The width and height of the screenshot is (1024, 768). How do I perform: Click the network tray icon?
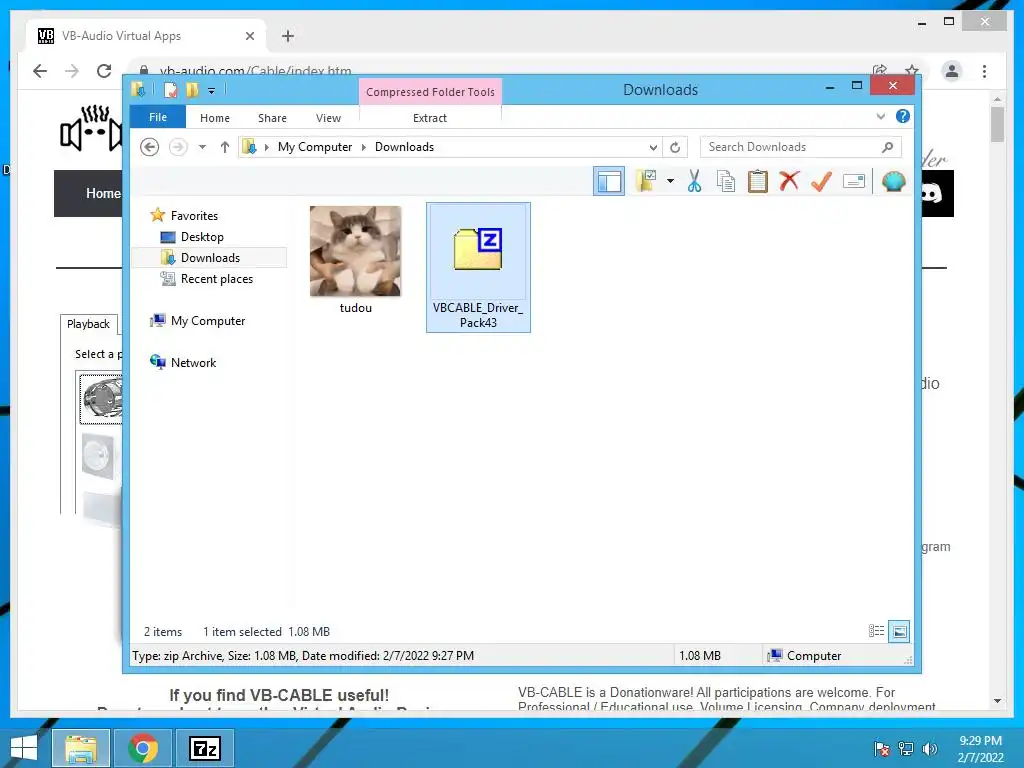[906, 749]
